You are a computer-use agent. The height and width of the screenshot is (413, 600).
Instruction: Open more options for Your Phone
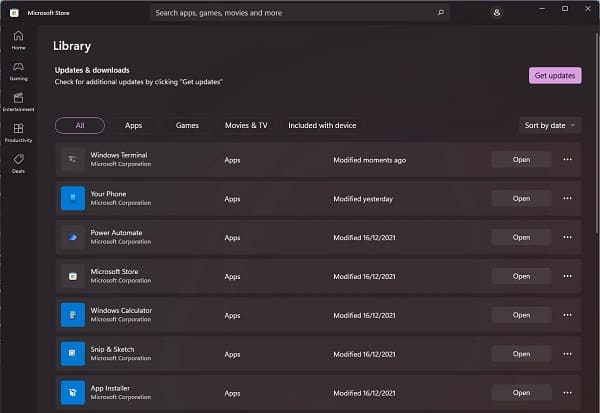click(567, 198)
